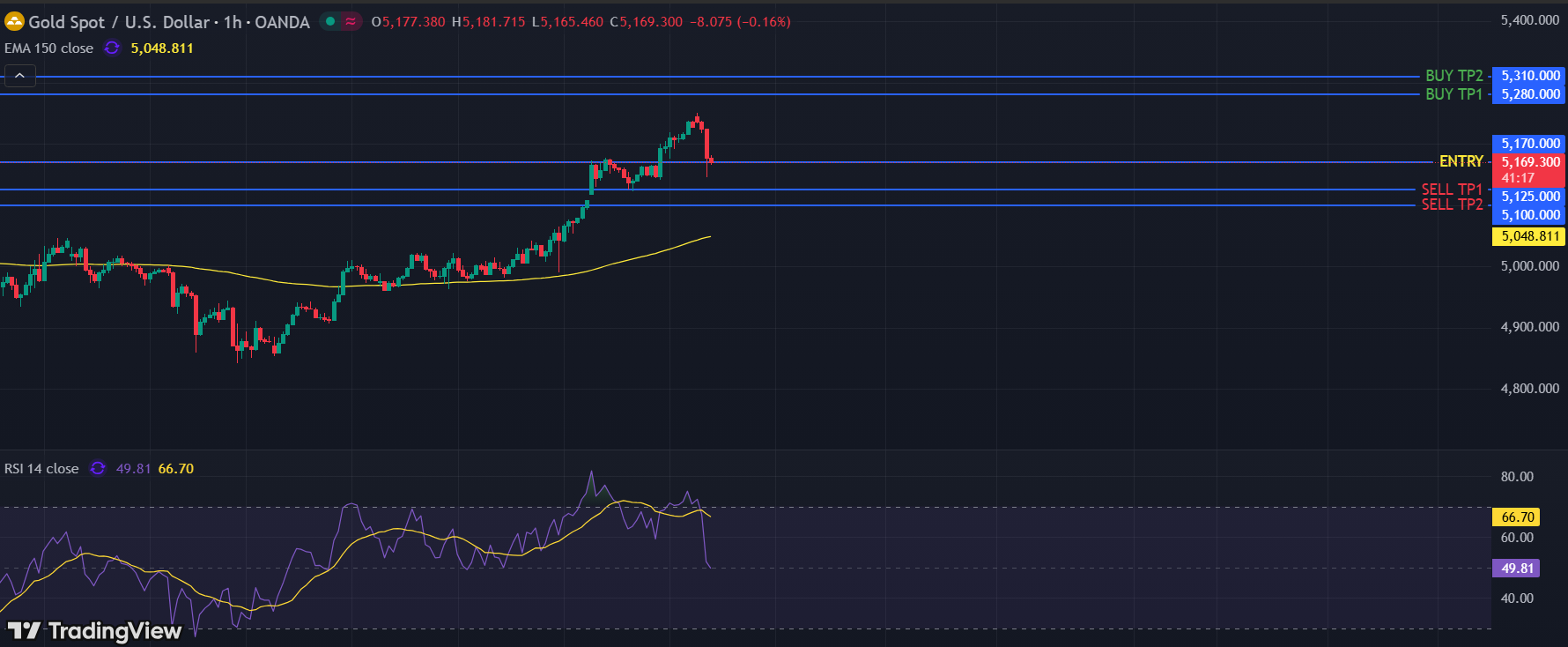Click the 5,310.000 price axis tag
1568x647 pixels.
pos(1530,76)
